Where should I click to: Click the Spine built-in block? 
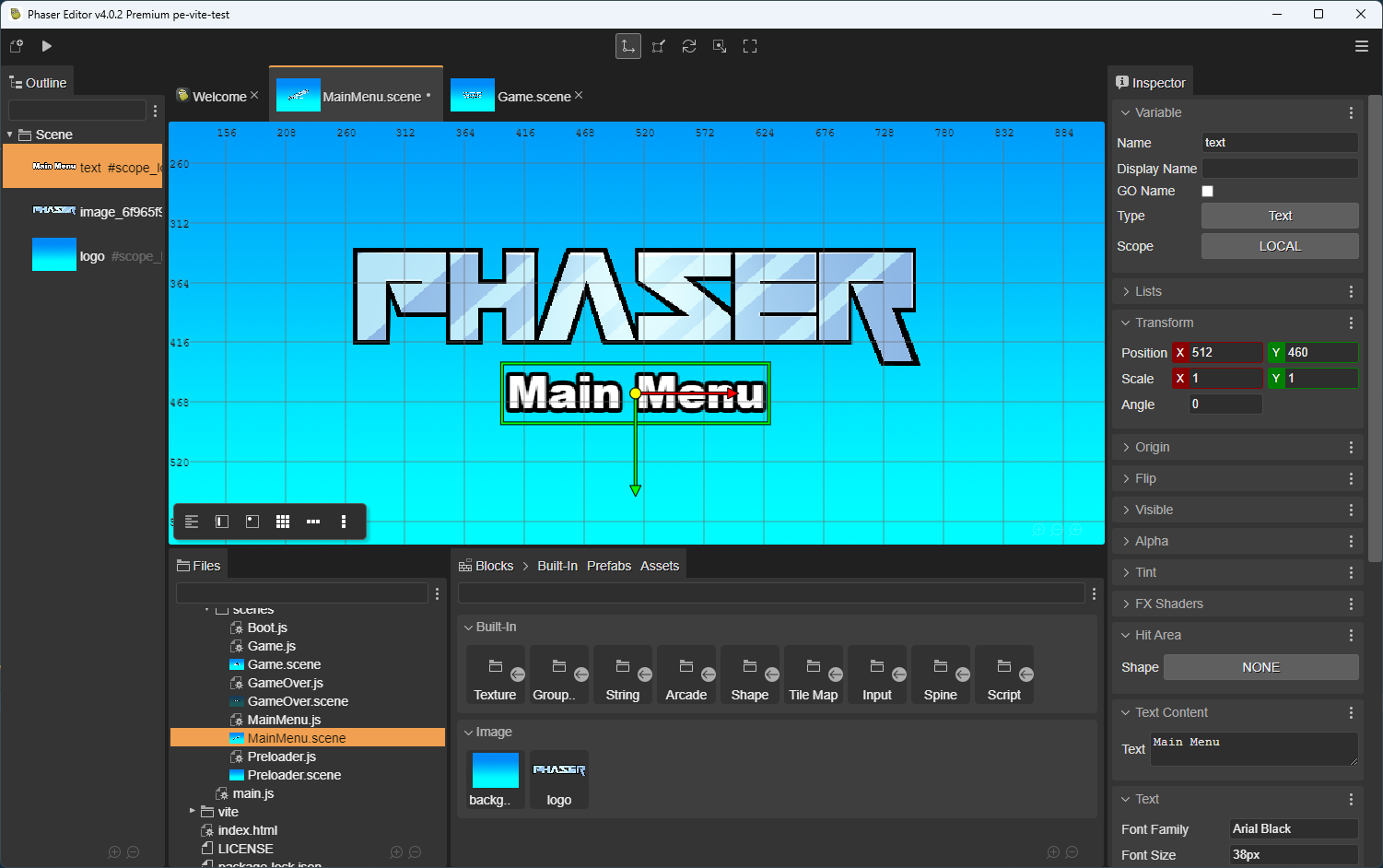(941, 675)
